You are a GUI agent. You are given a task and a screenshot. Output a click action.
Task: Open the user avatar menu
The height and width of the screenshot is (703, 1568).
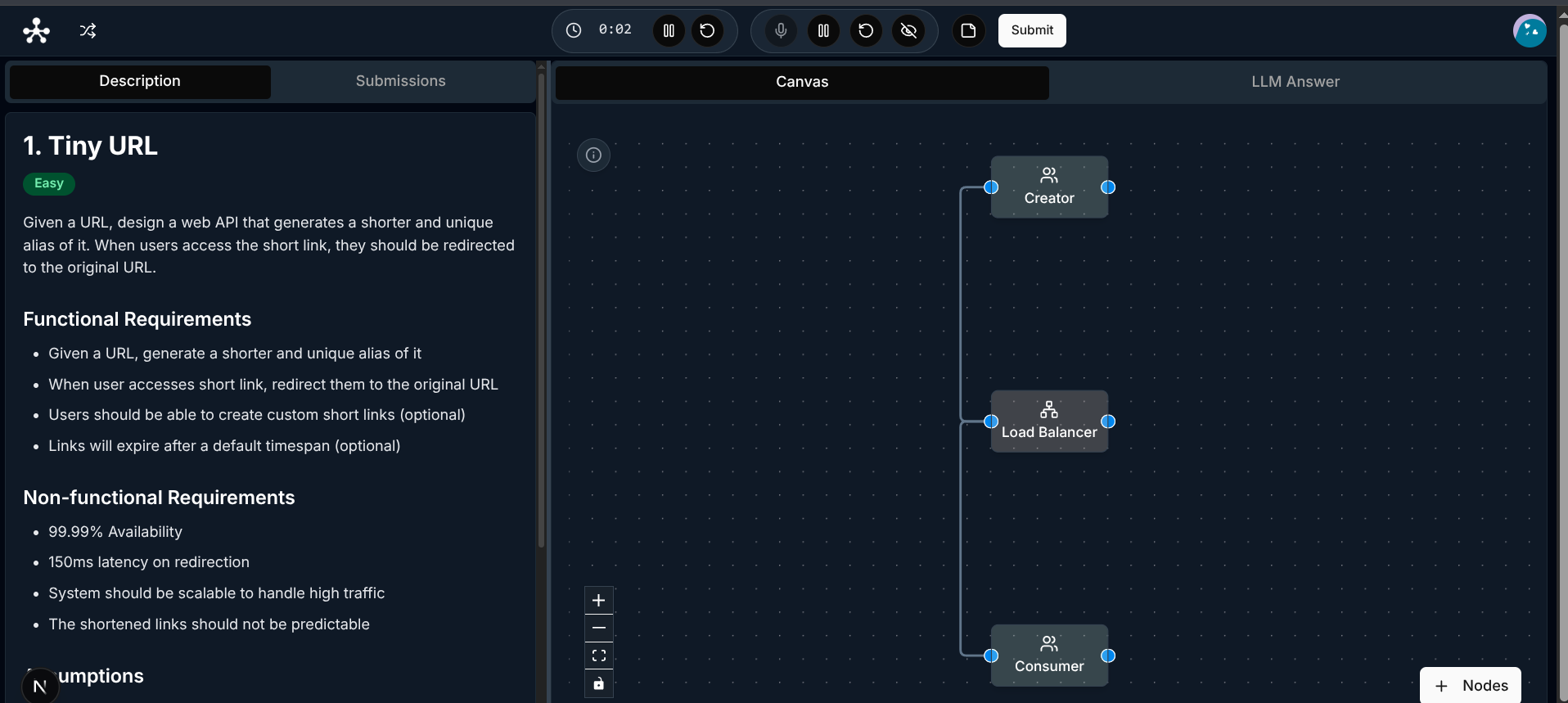(1530, 31)
